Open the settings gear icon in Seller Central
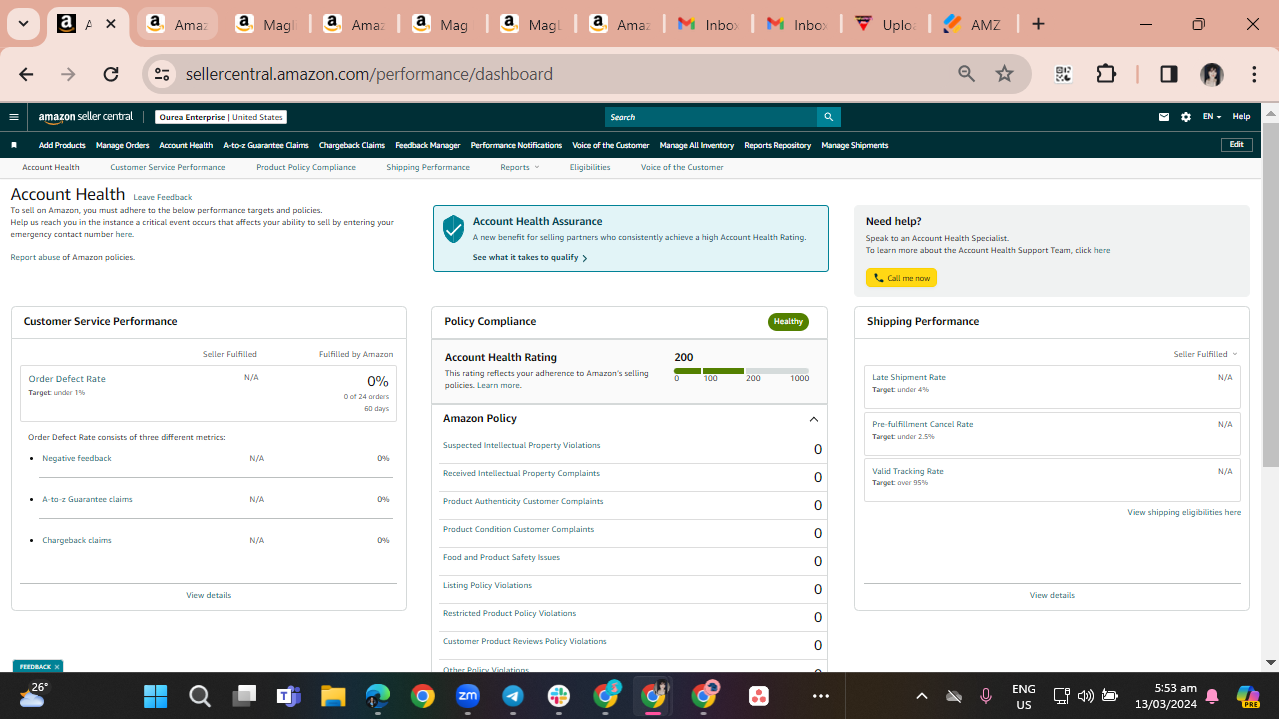The height and width of the screenshot is (719, 1279). point(1186,117)
